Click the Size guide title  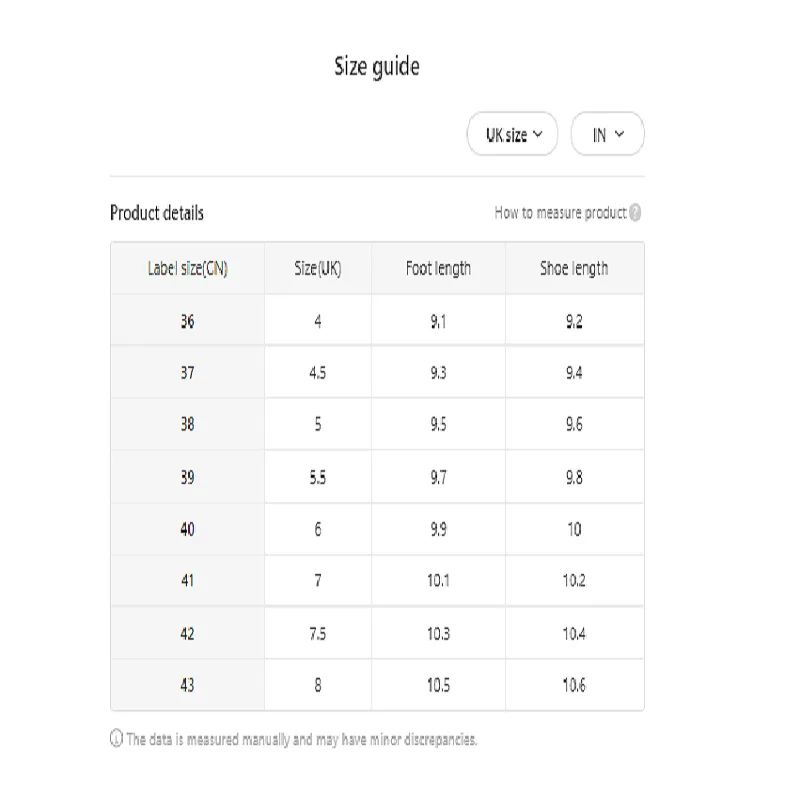[x=377, y=67]
